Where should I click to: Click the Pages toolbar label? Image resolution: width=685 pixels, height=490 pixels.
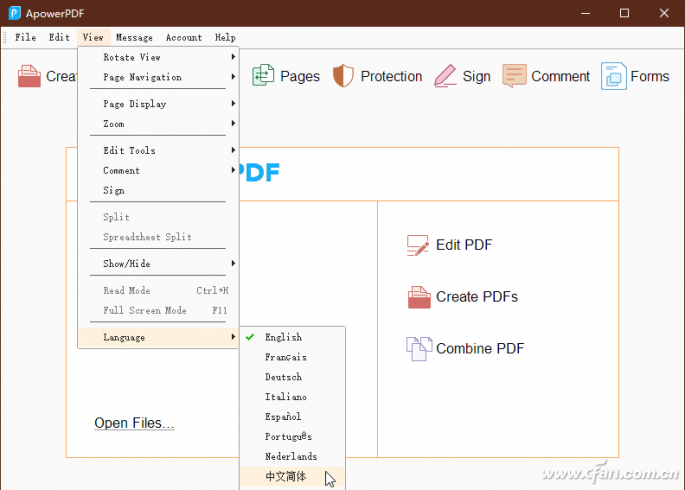click(x=300, y=76)
